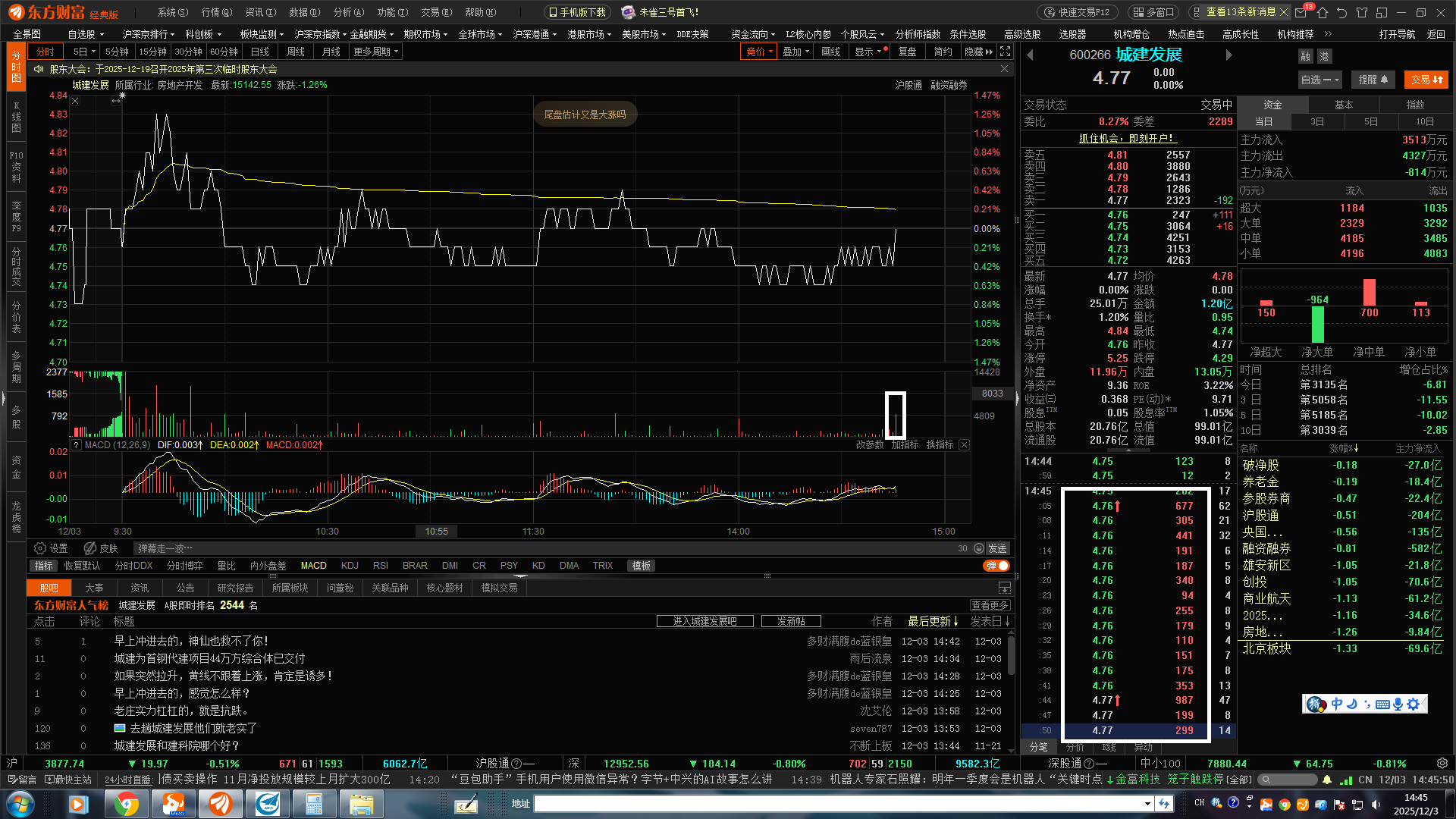
Task: Click the orange 交易 button
Action: (1426, 80)
